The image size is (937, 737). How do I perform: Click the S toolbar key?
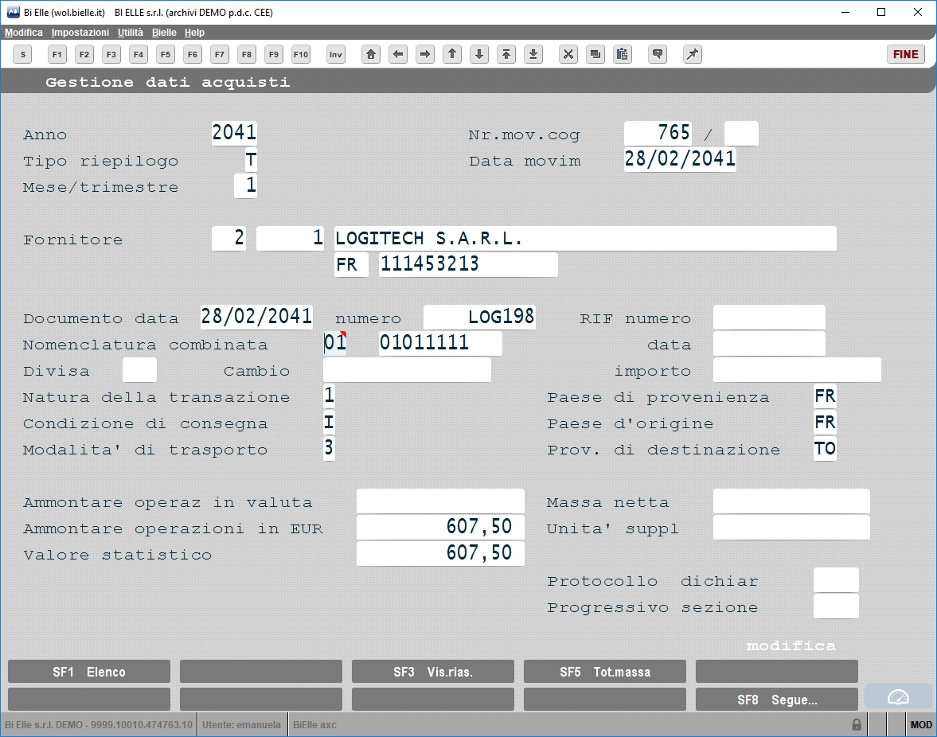pyautogui.click(x=23, y=54)
